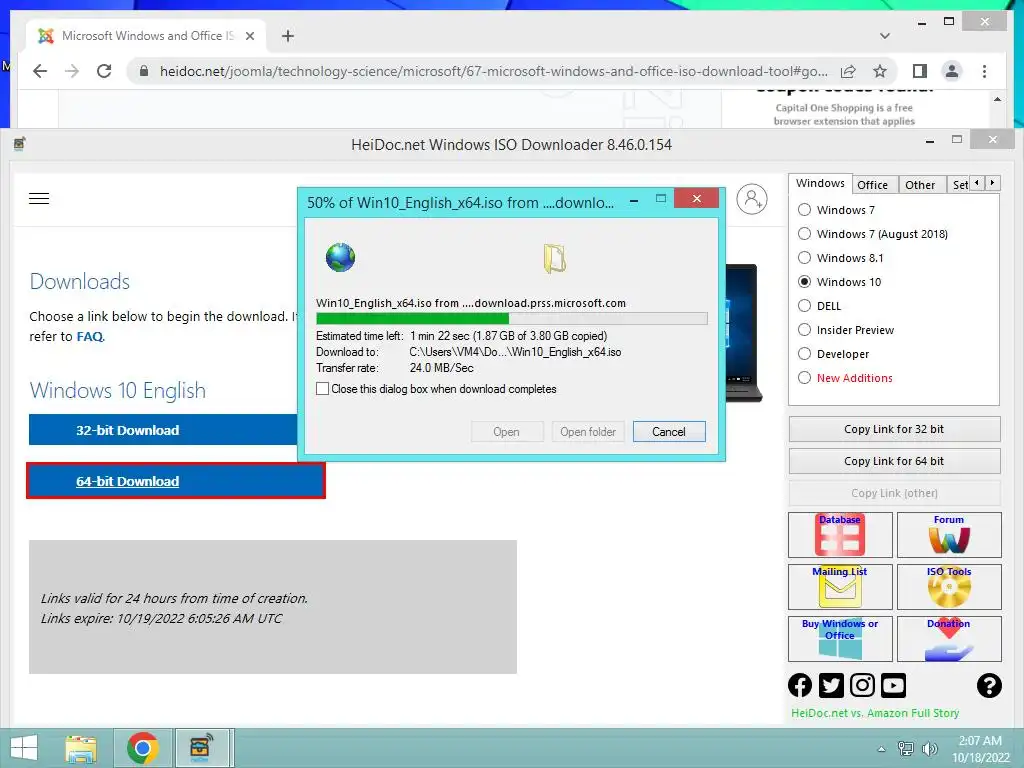Select the Windows 7 radio option
1024x768 pixels.
tap(805, 210)
